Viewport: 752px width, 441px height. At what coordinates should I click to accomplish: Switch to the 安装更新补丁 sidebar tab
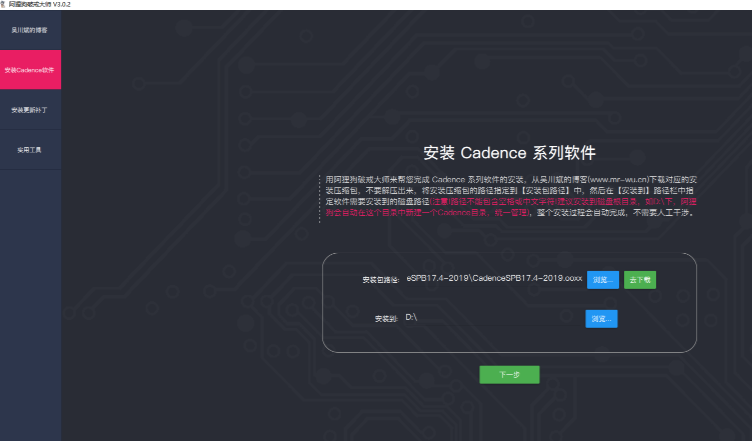point(30,110)
